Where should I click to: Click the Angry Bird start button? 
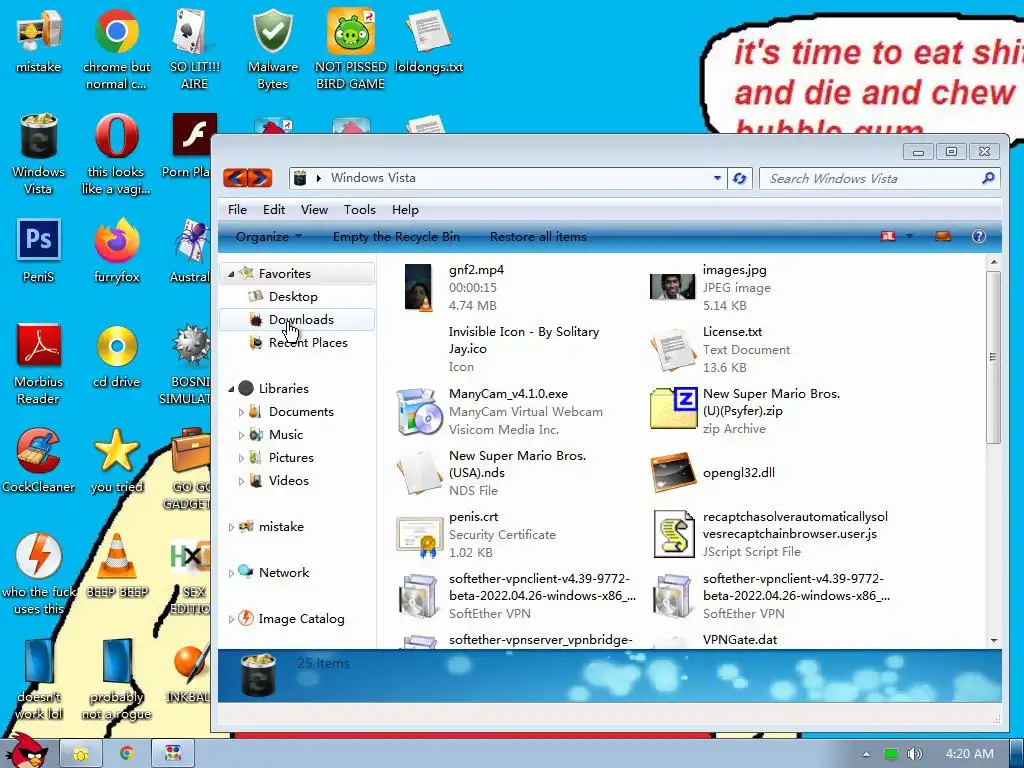(26, 751)
